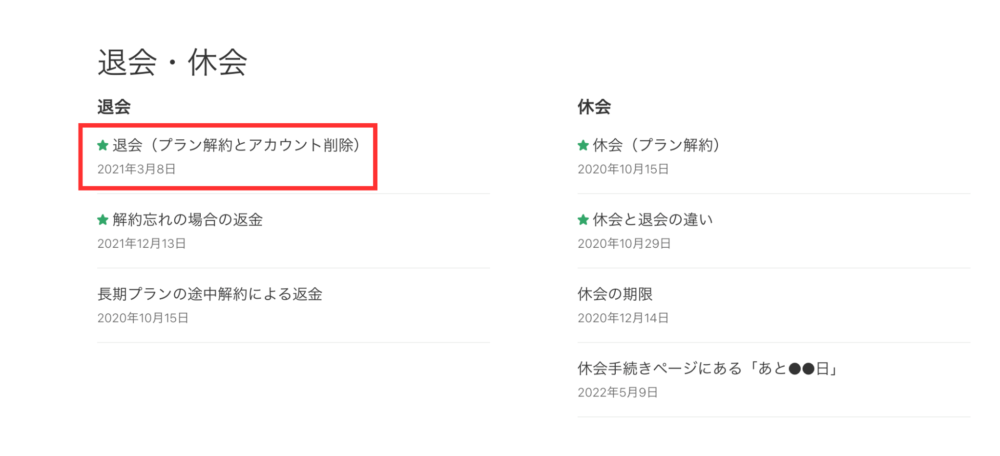1000x456 pixels.
Task: Select the 休会 section heading
Action: (594, 107)
